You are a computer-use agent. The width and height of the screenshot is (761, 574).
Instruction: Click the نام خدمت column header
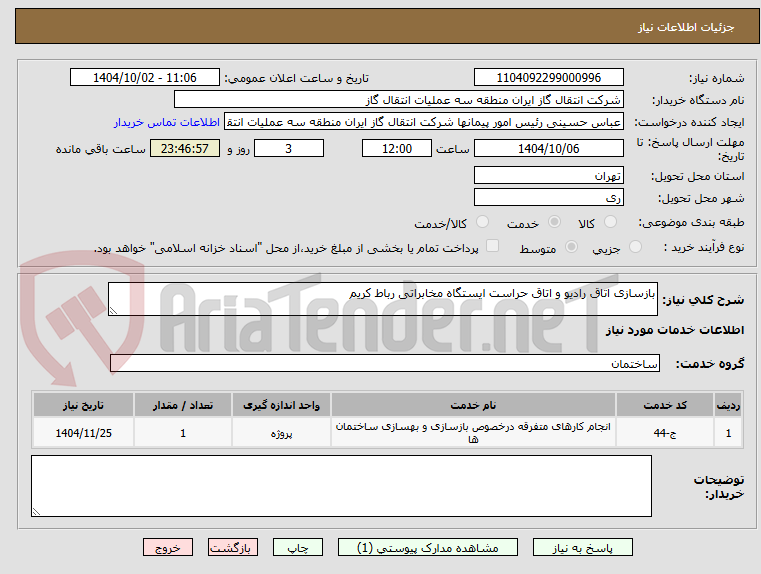tap(473, 405)
